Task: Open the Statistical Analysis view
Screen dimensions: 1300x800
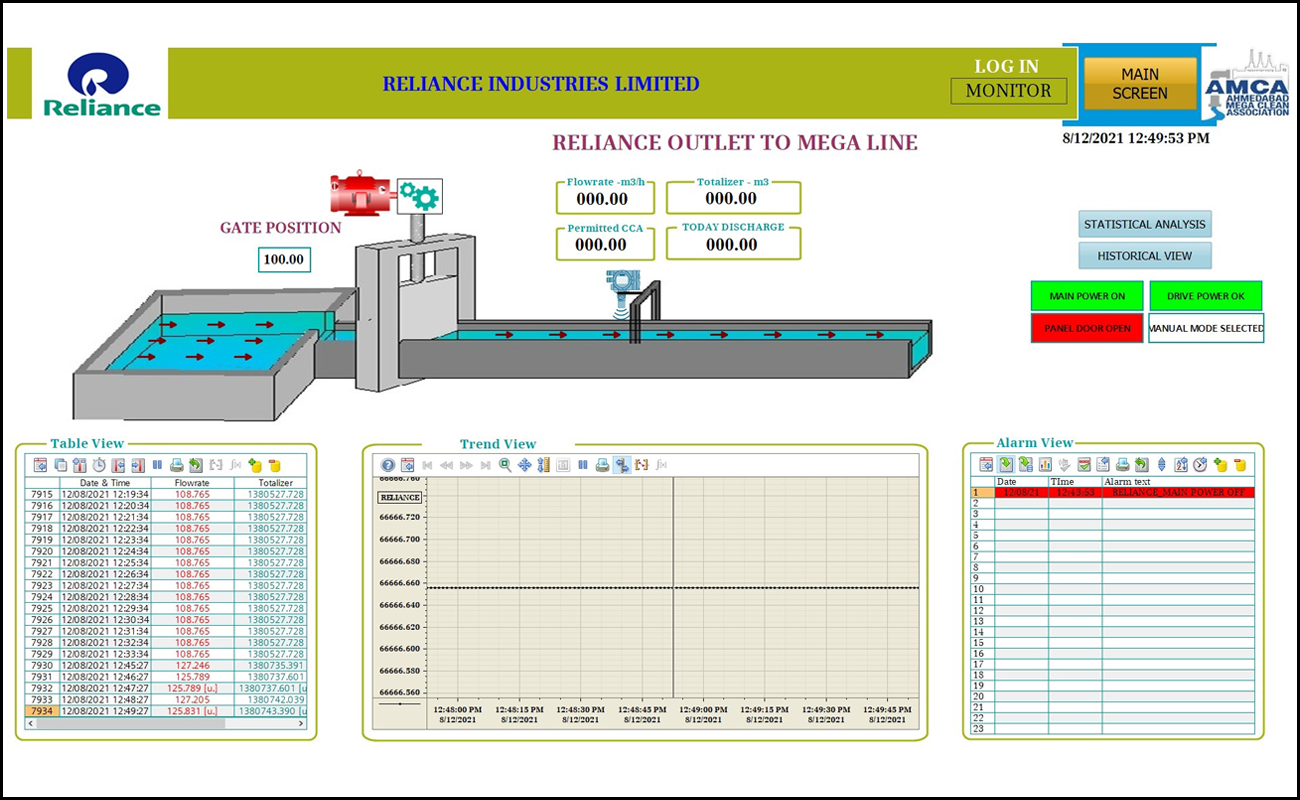Action: (x=1144, y=224)
